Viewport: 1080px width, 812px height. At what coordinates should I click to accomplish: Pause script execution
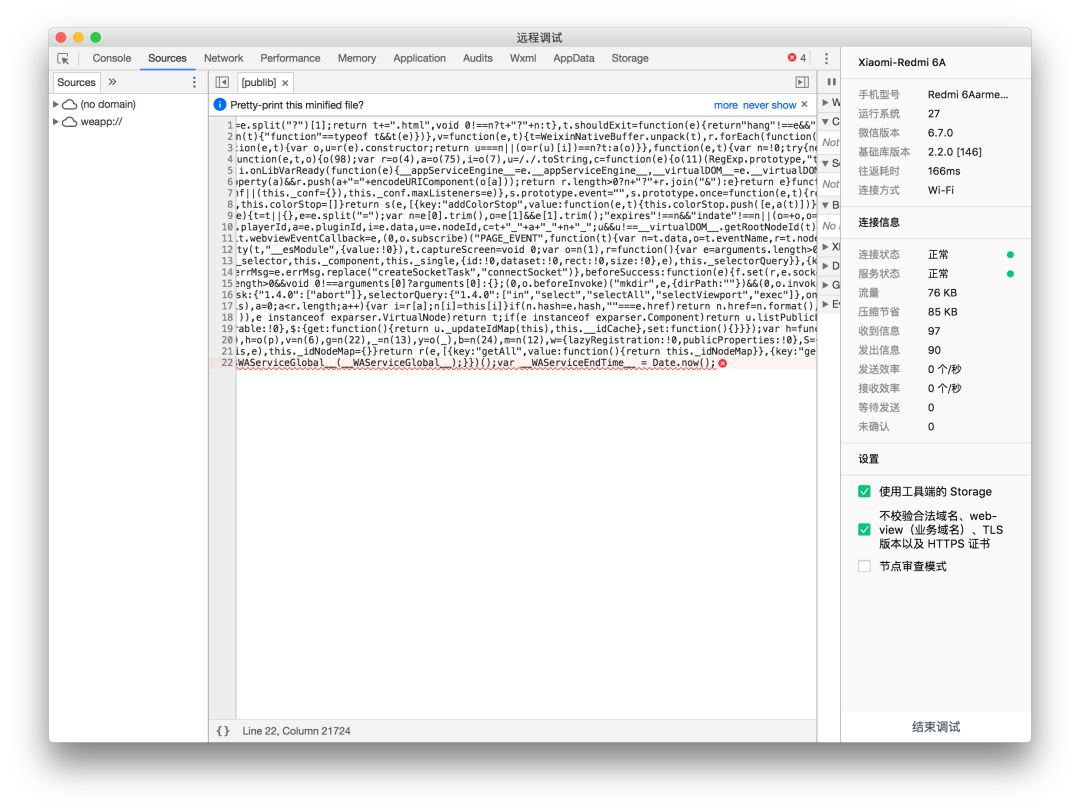click(831, 82)
